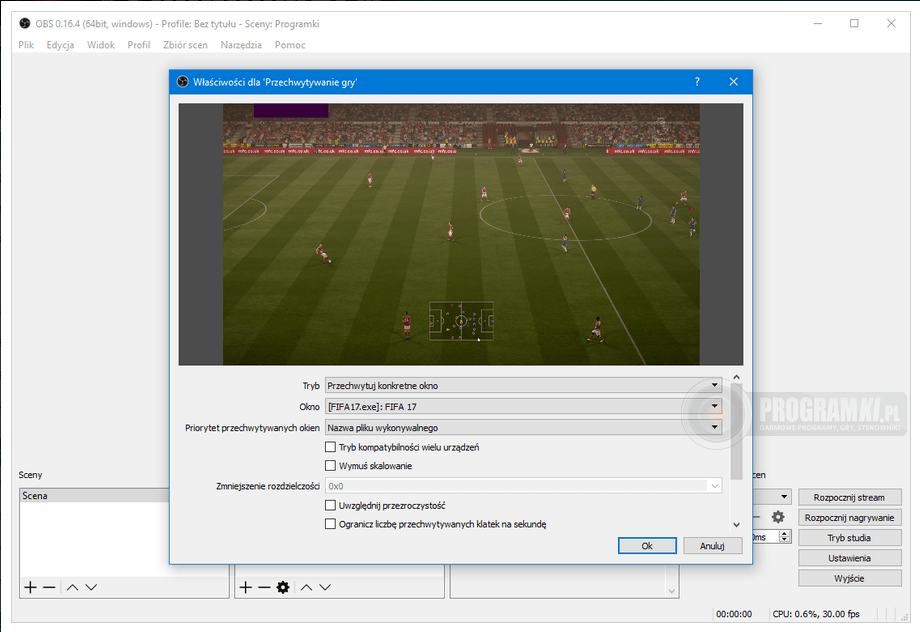
Task: Open the Zbiór scen menu
Action: click(x=185, y=45)
